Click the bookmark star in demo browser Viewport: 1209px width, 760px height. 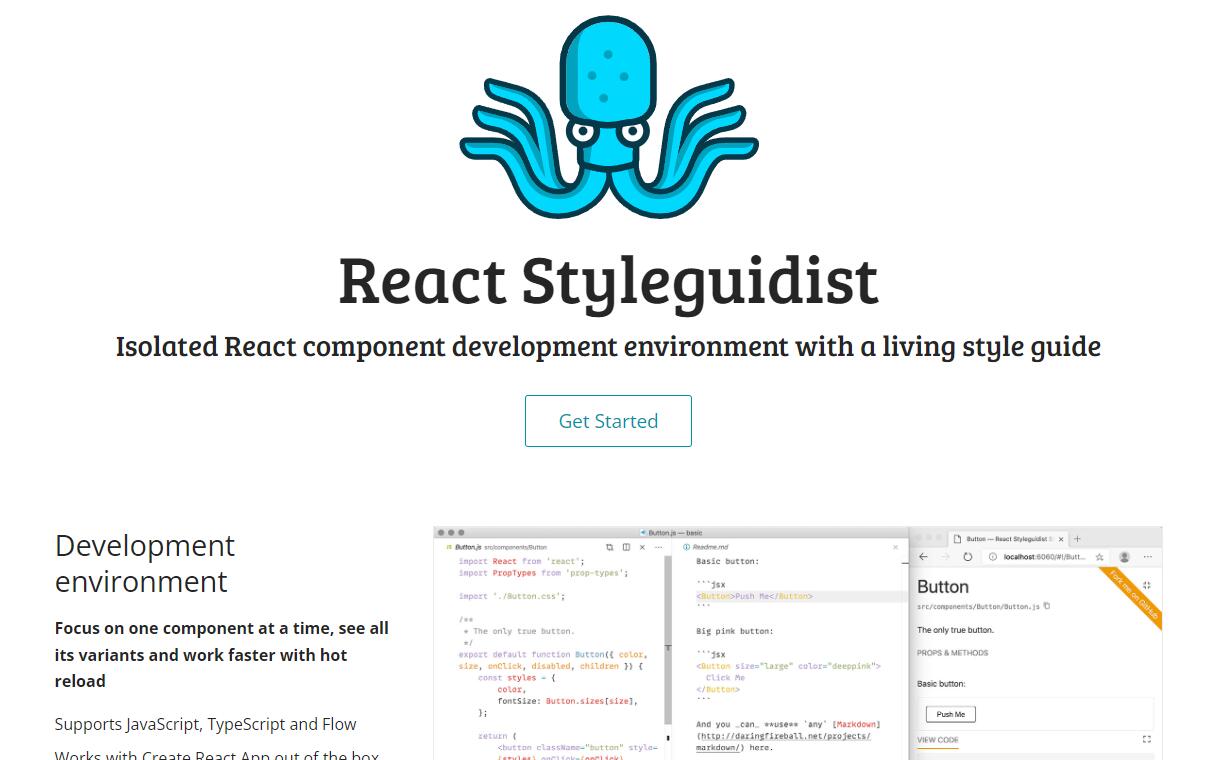click(1099, 556)
